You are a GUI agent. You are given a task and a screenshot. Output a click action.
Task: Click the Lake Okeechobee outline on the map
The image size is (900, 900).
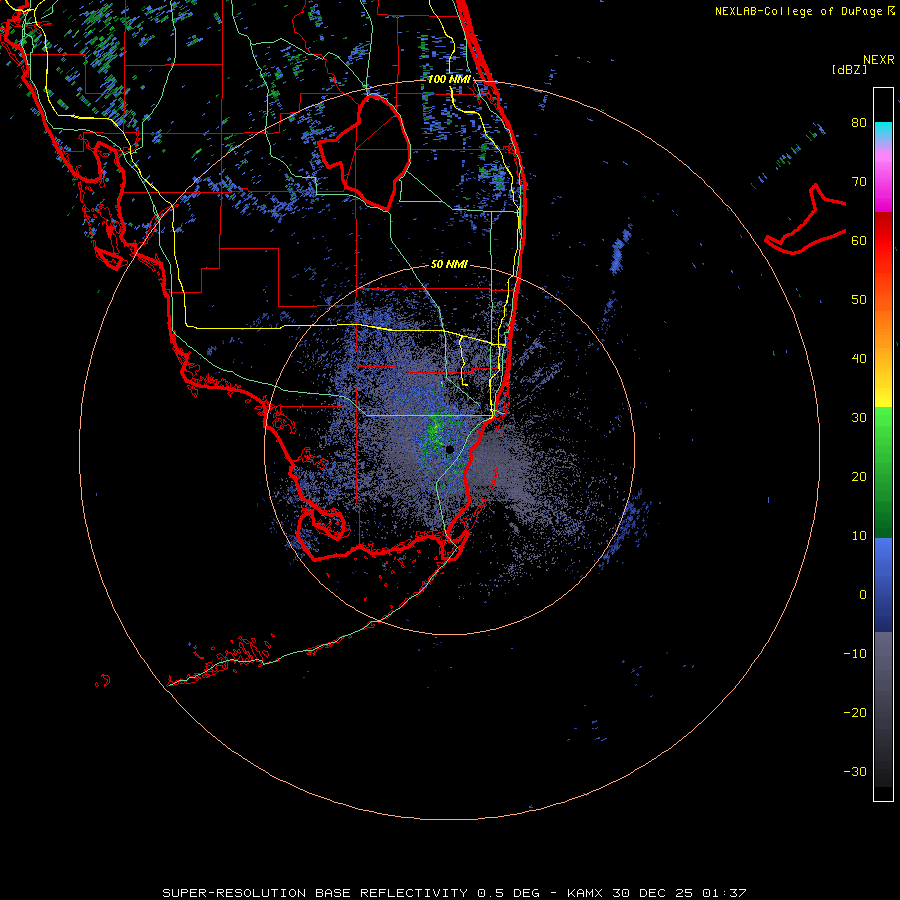365,153
